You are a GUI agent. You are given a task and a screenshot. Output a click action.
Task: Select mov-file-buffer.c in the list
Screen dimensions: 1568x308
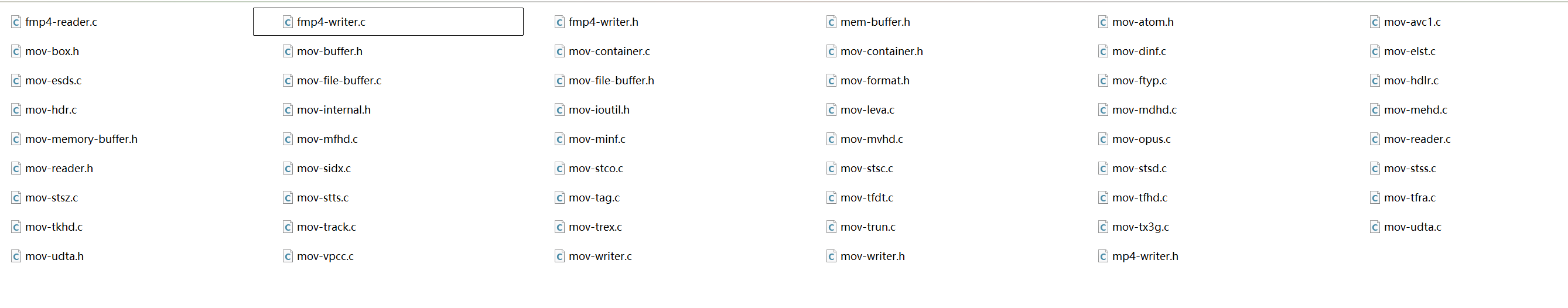(x=339, y=80)
